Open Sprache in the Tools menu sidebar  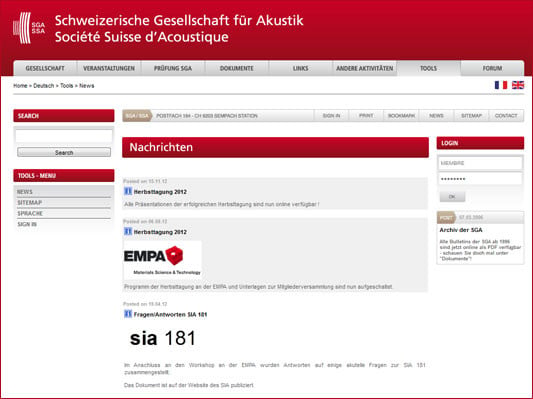pos(64,213)
